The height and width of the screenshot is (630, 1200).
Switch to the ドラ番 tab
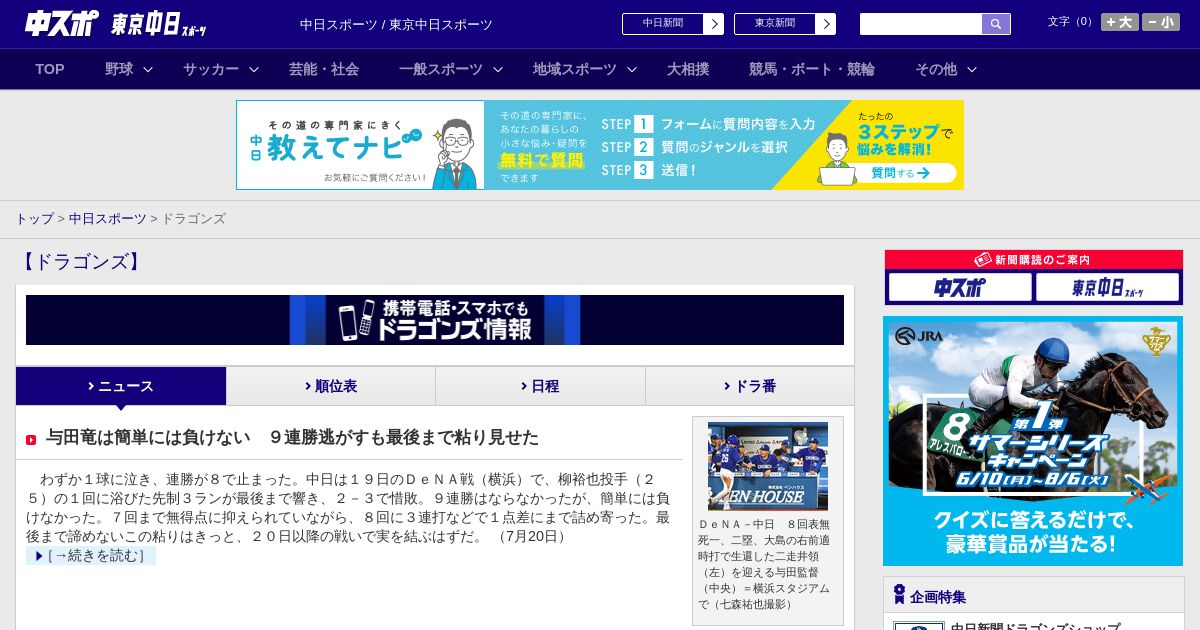coord(750,386)
